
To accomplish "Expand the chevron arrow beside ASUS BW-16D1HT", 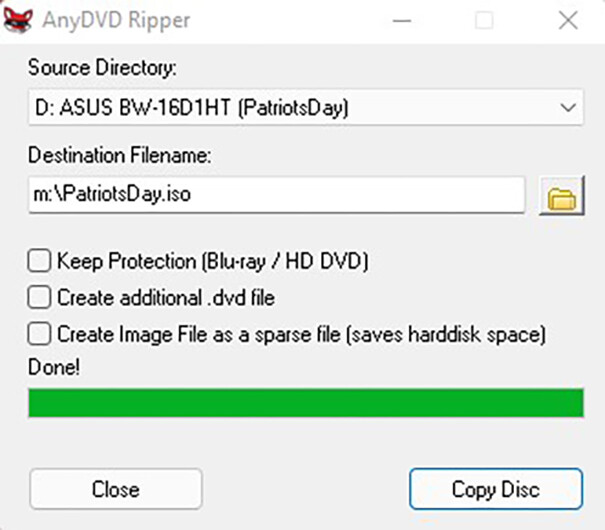I will pyautogui.click(x=568, y=108).
